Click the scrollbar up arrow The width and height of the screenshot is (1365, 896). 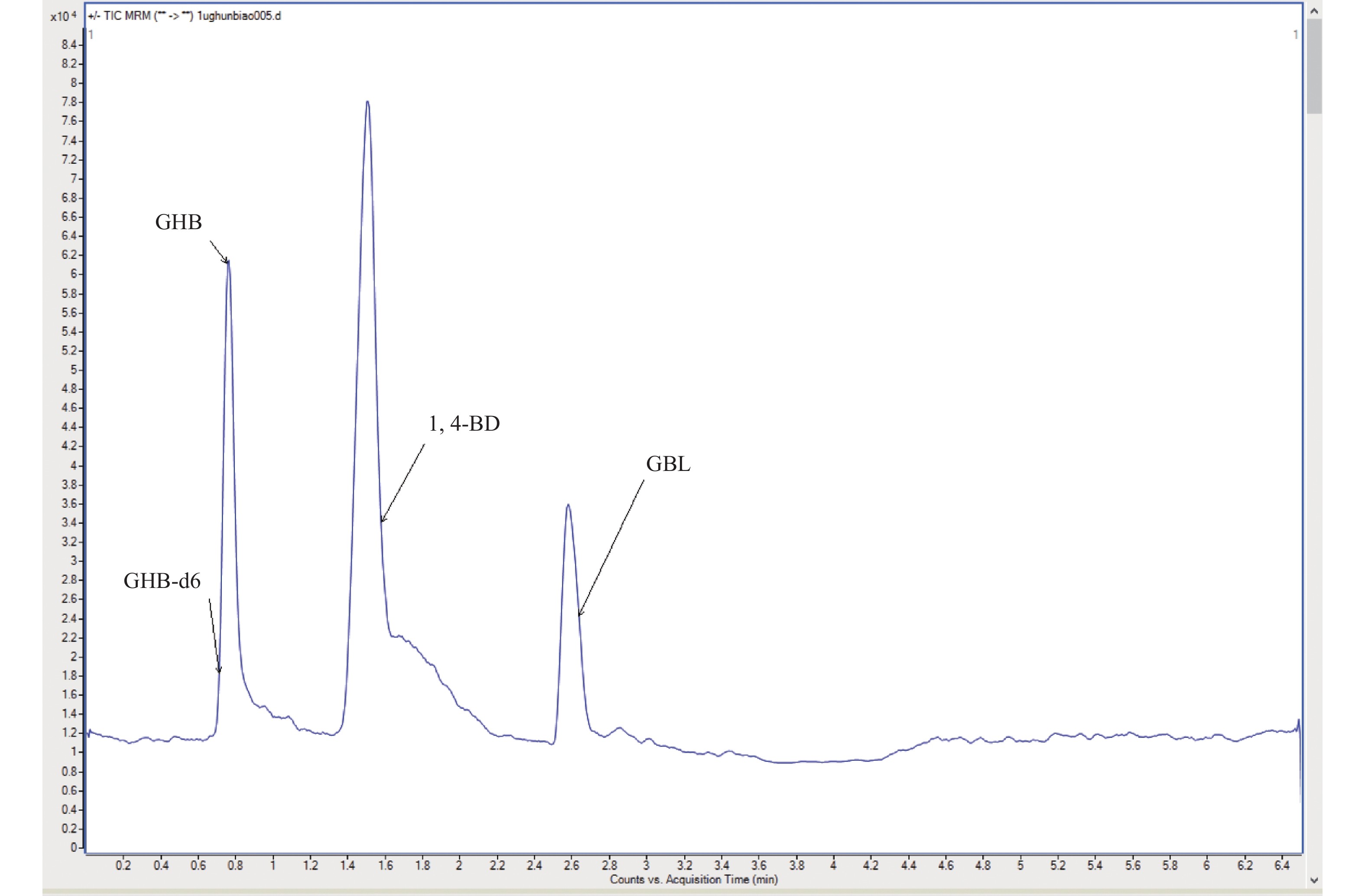point(1315,10)
